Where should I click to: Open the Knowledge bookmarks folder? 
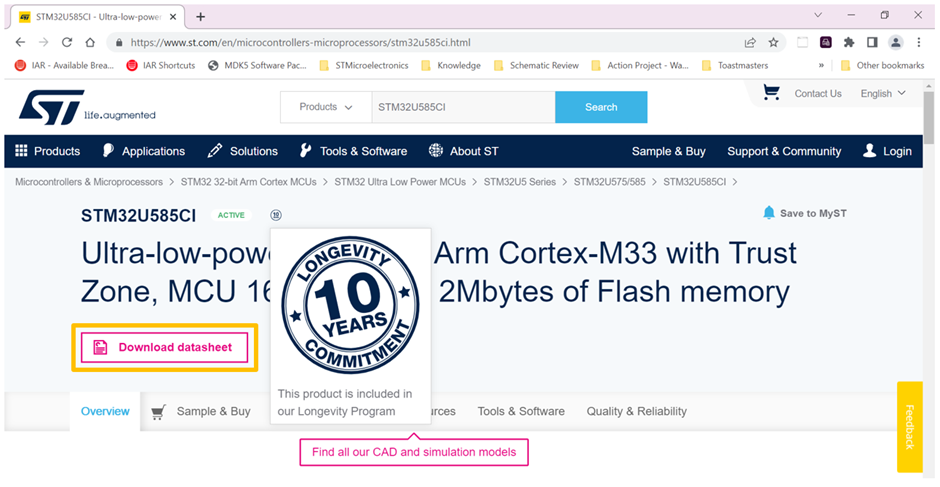(x=451, y=65)
